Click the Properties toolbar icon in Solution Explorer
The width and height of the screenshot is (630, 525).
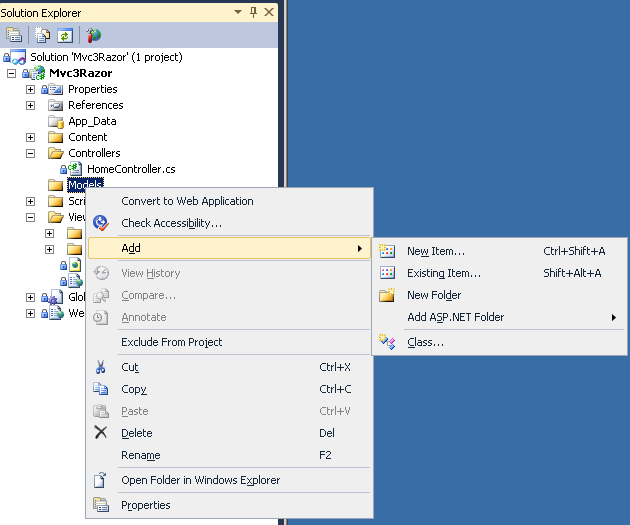[14, 35]
